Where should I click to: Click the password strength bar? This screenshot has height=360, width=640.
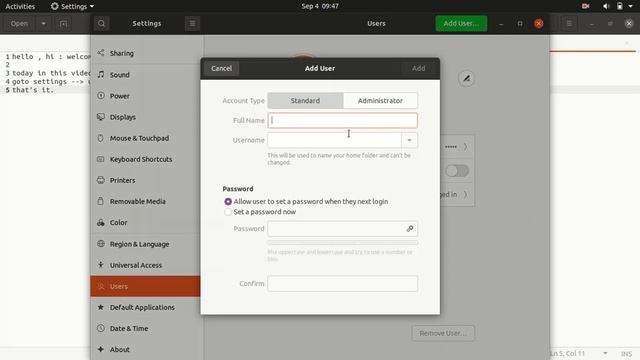pos(342,242)
